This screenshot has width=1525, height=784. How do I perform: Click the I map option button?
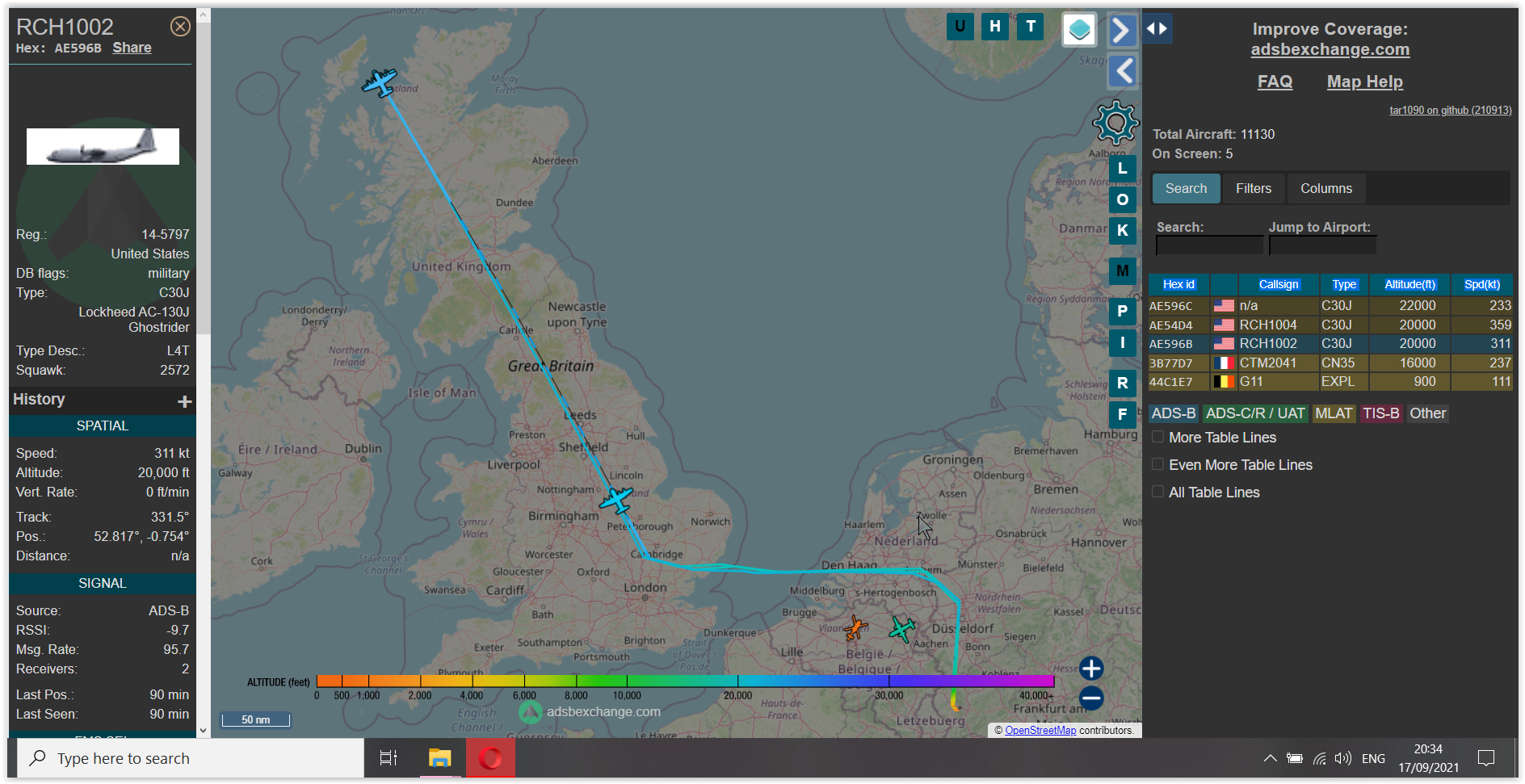point(1123,343)
